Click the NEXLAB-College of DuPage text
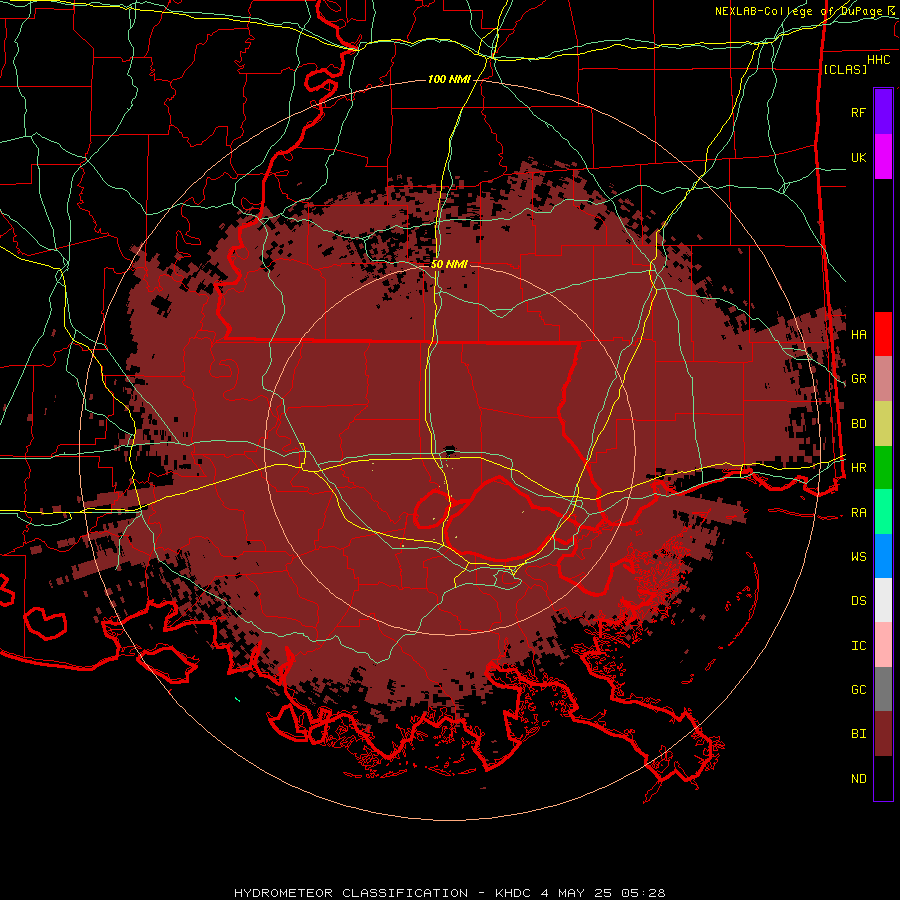The height and width of the screenshot is (900, 900). click(x=800, y=11)
